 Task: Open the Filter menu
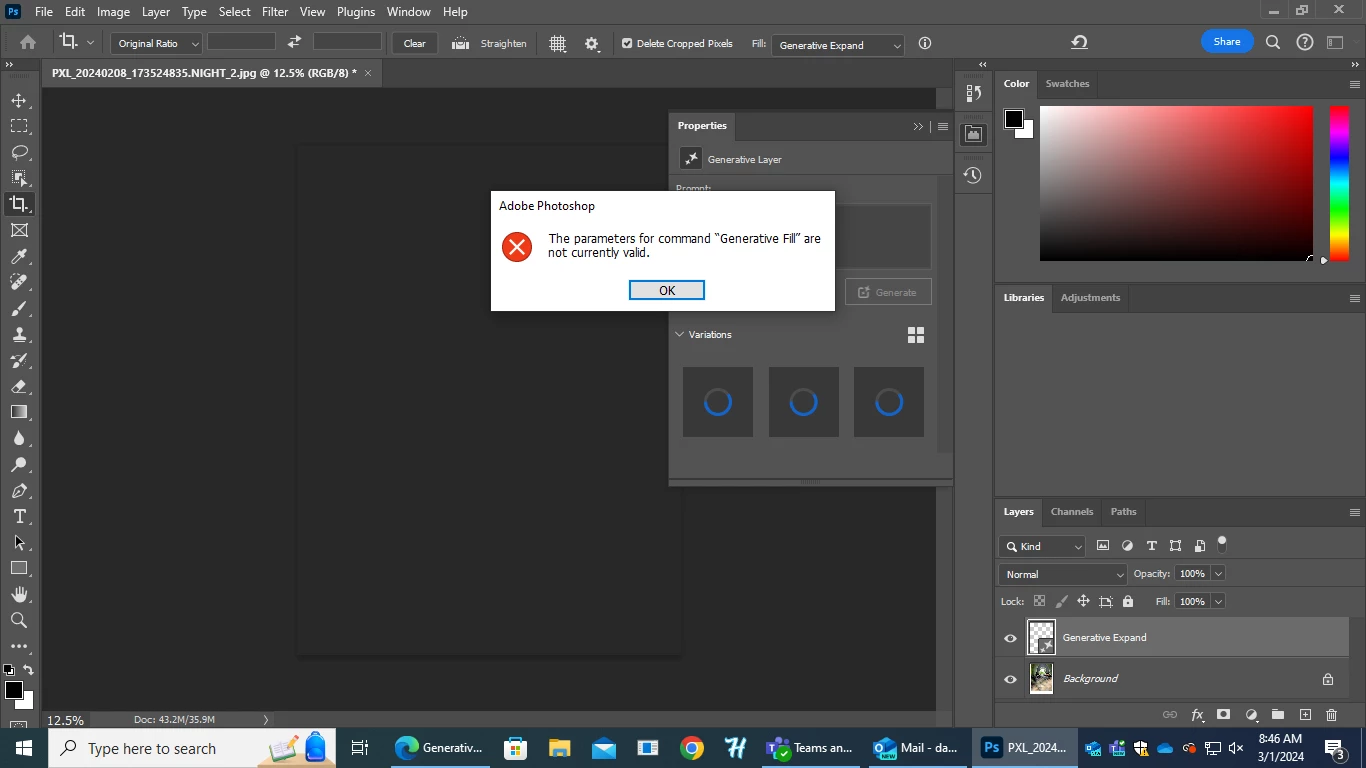click(275, 12)
